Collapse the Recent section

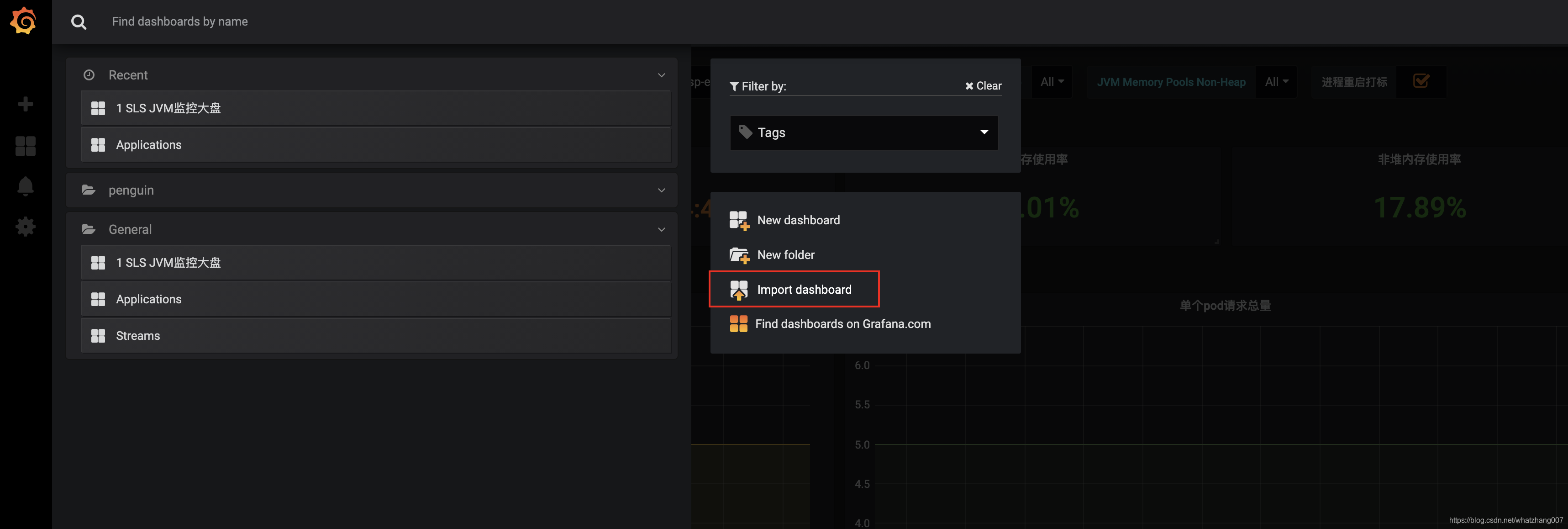tap(661, 75)
